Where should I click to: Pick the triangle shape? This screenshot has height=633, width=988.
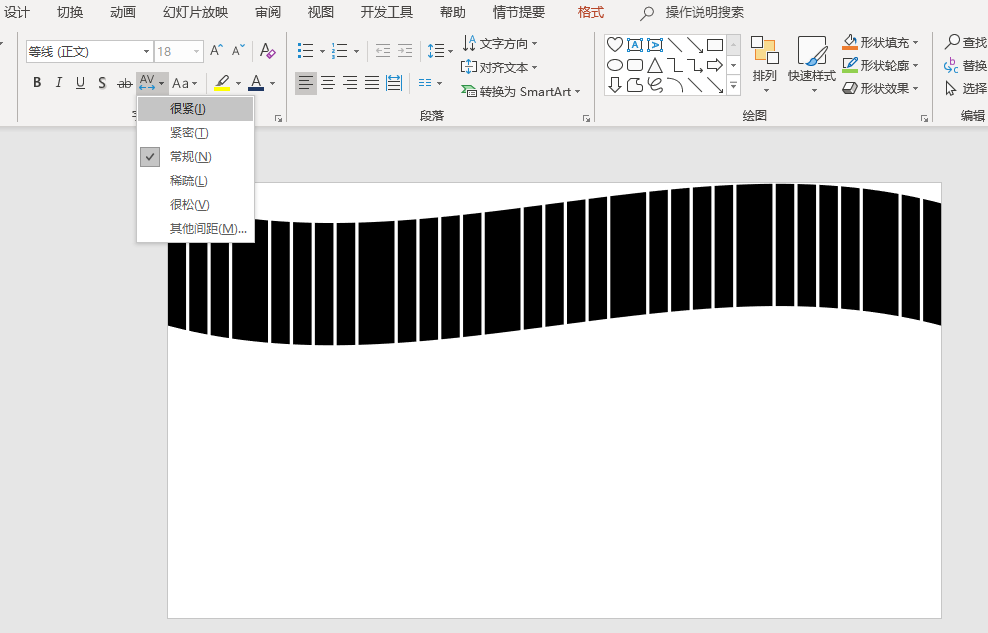click(x=655, y=65)
